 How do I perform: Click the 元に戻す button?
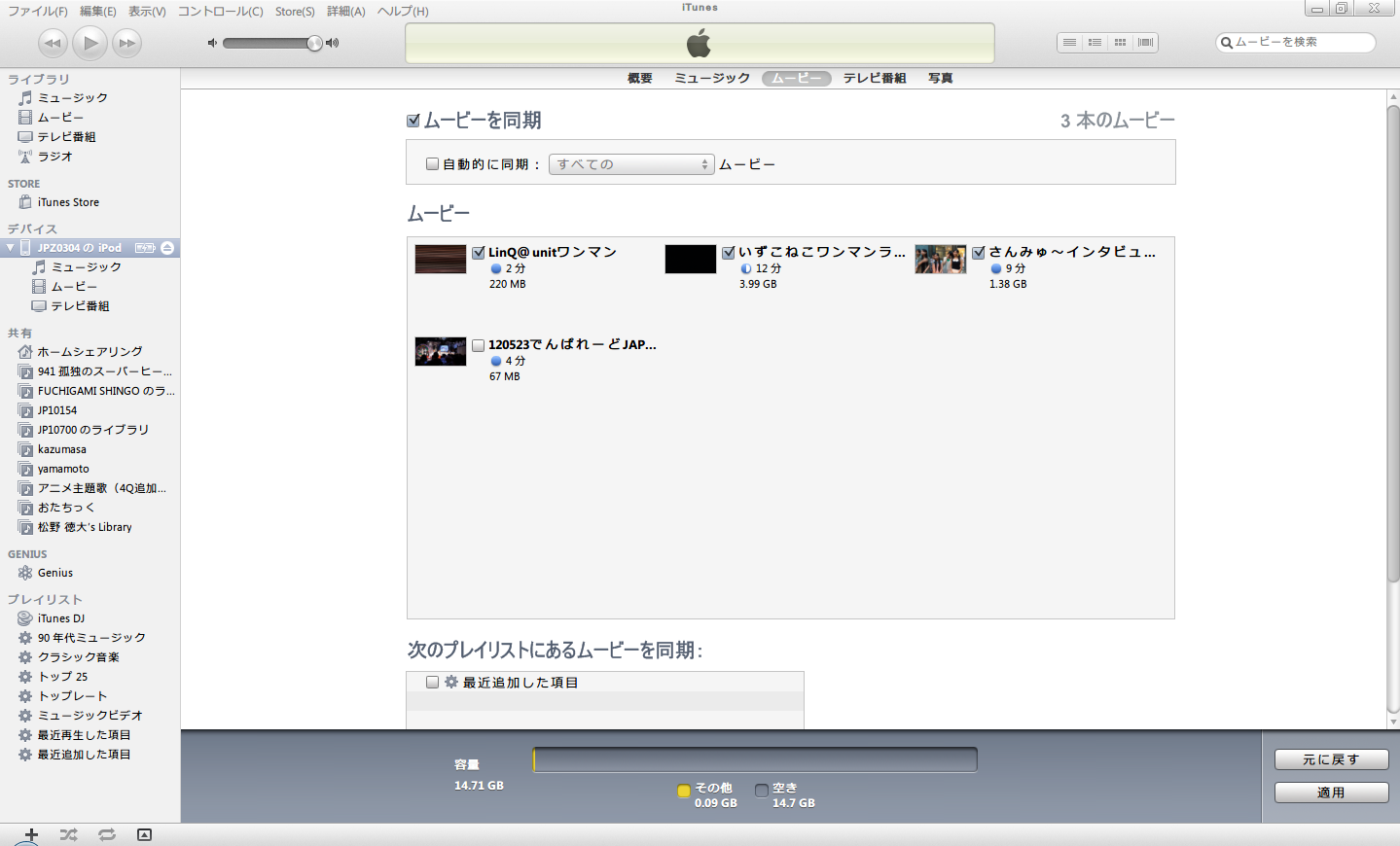[1332, 759]
